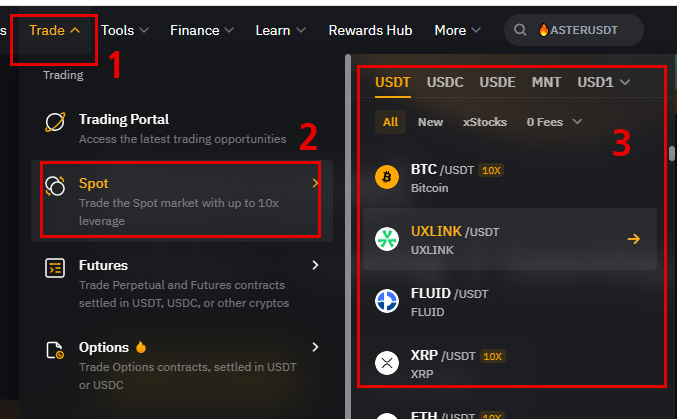This screenshot has width=677, height=419.
Task: Open the Finance dropdown menu
Action: [202, 30]
